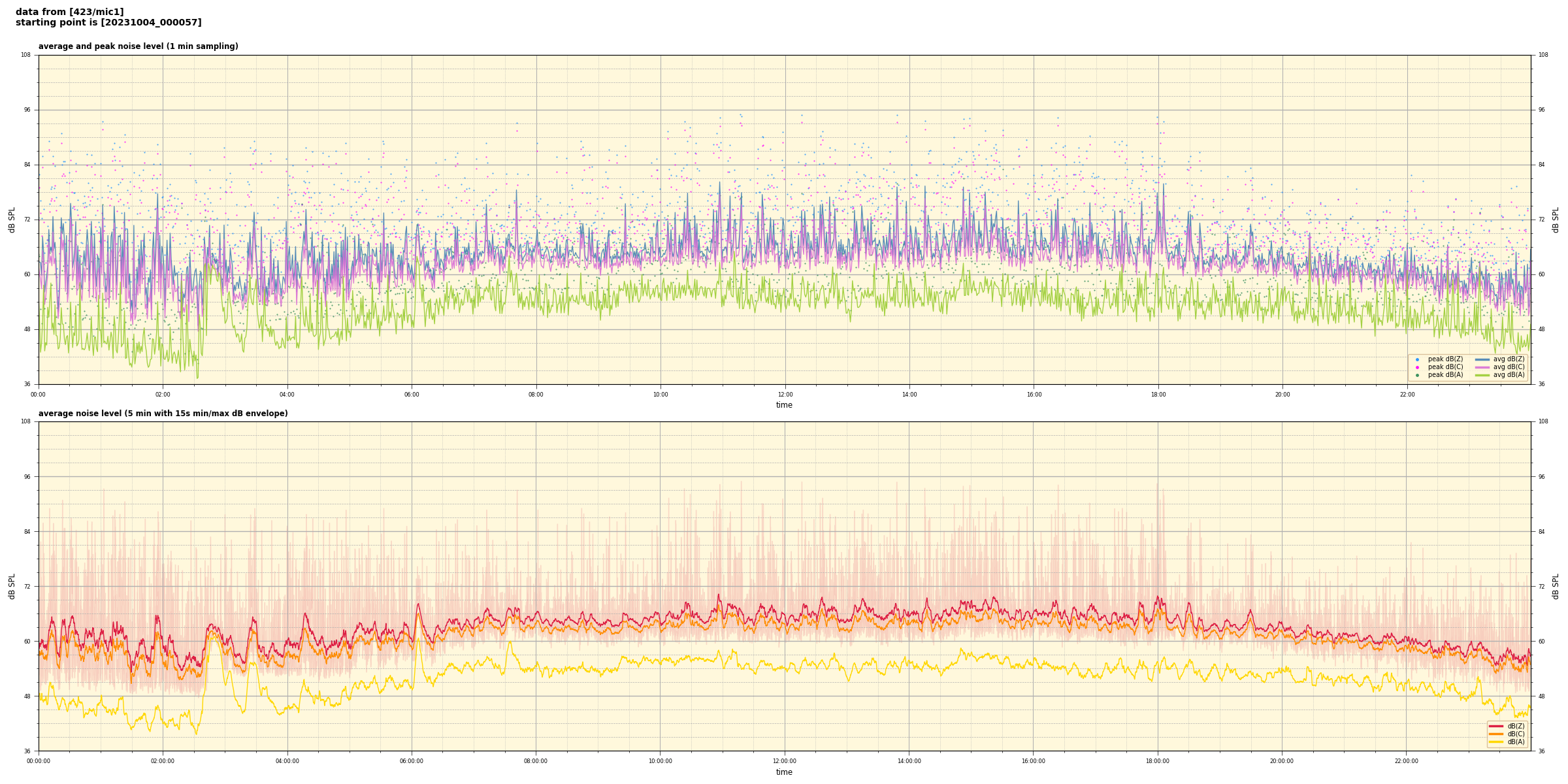Click the 12:00 tick on top chart's x-axis
Viewport: 1568px width, 784px height.
click(785, 395)
